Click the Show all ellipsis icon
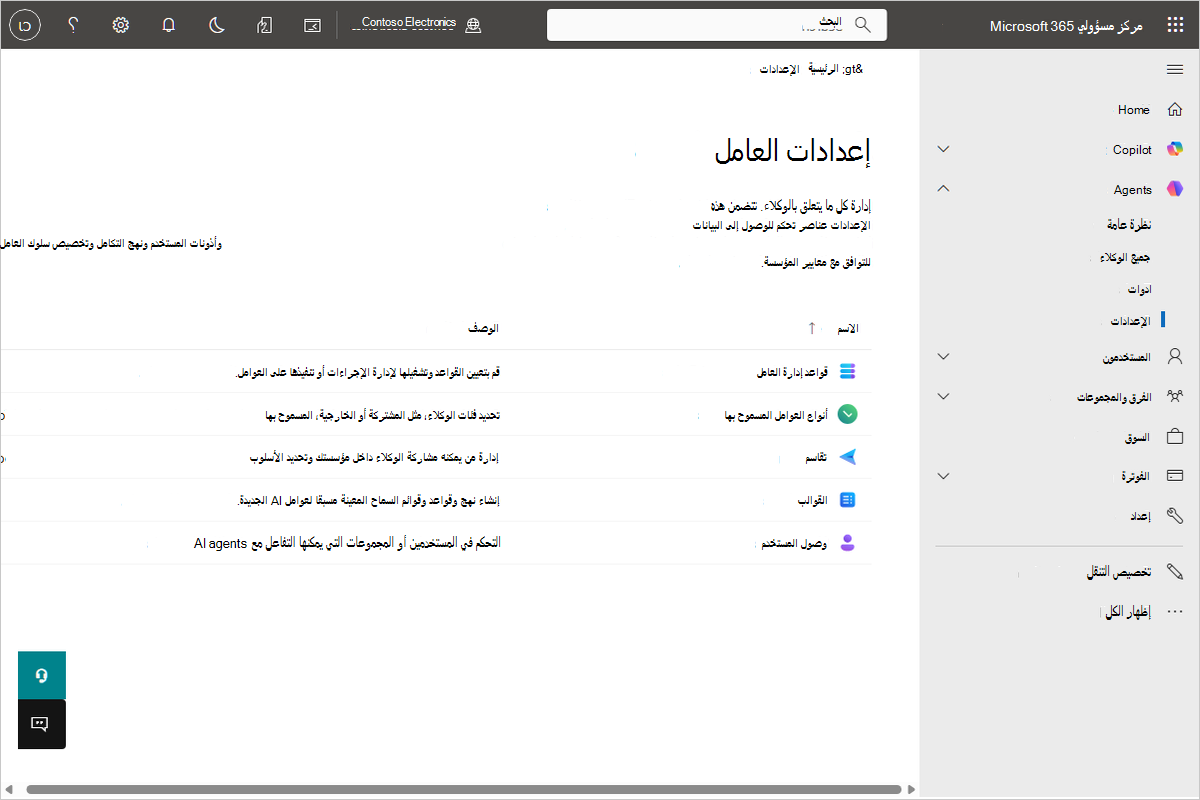The height and width of the screenshot is (800, 1200). [x=1175, y=612]
